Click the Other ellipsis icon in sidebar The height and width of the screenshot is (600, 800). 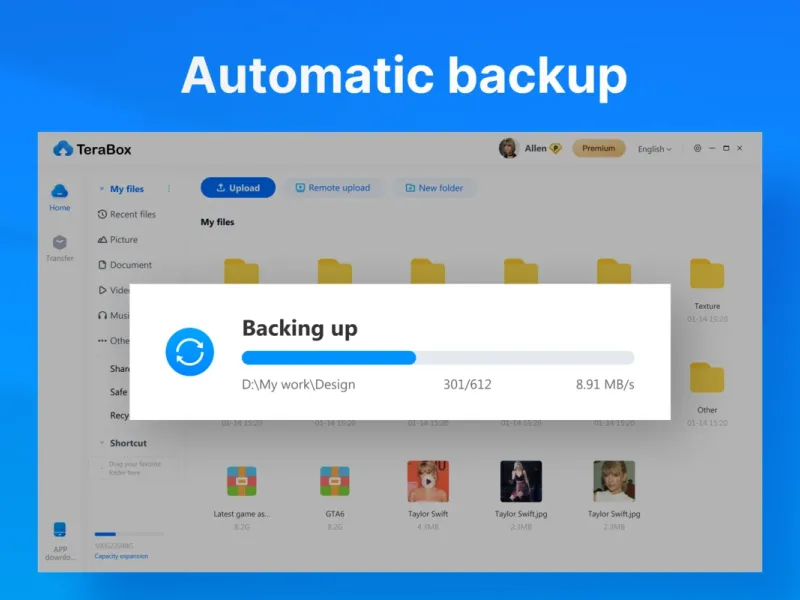tap(102, 341)
